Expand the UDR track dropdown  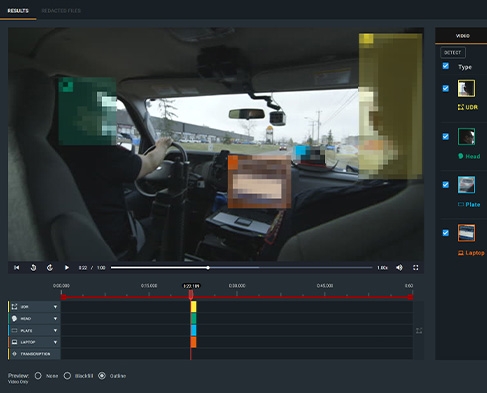(55, 307)
